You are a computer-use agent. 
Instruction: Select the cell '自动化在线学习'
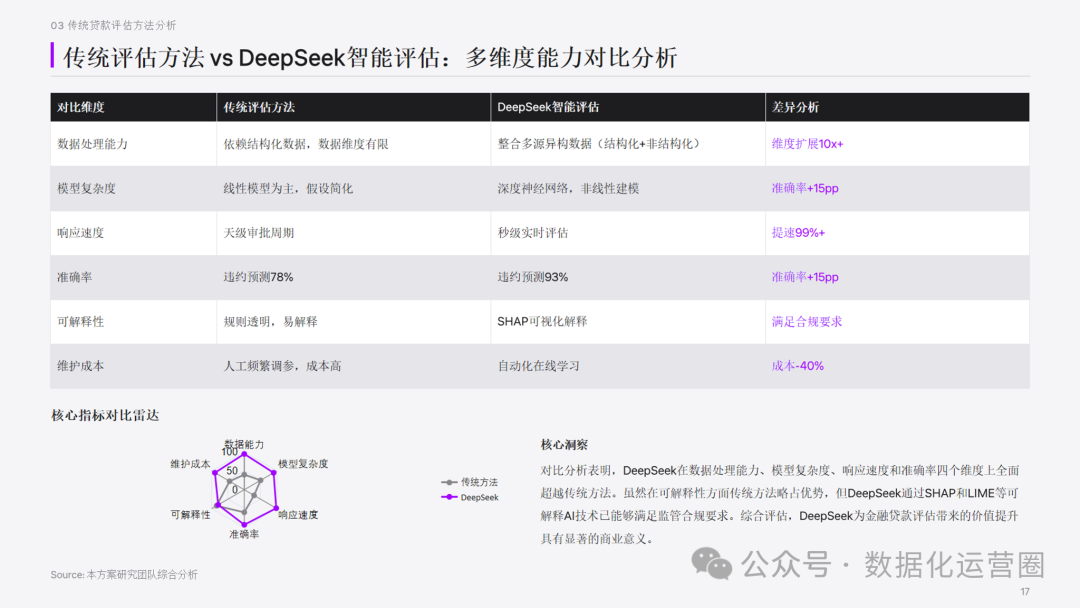539,366
